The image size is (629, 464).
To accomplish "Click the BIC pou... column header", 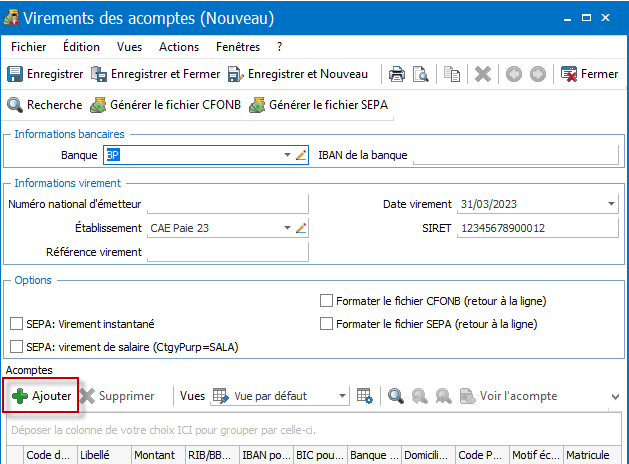I will [x=321, y=455].
